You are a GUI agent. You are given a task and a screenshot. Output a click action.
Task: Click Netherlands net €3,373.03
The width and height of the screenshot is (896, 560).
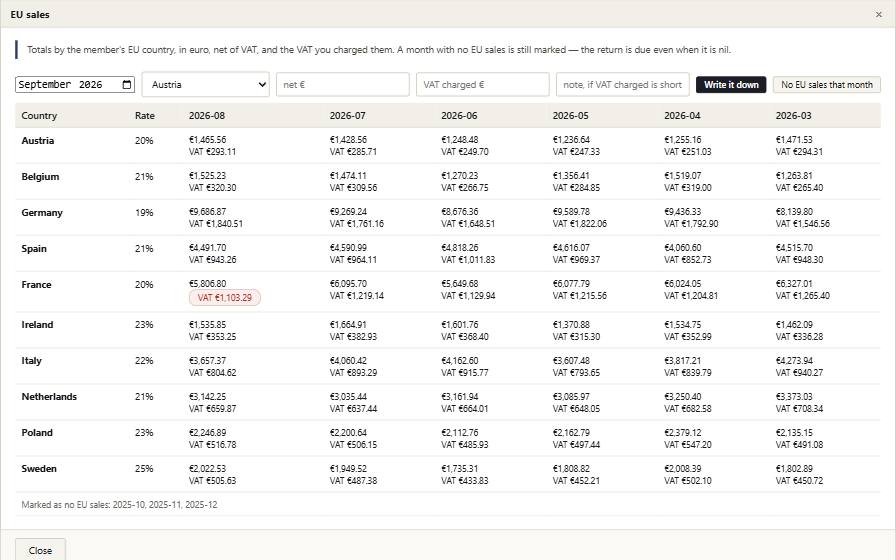tap(794, 397)
